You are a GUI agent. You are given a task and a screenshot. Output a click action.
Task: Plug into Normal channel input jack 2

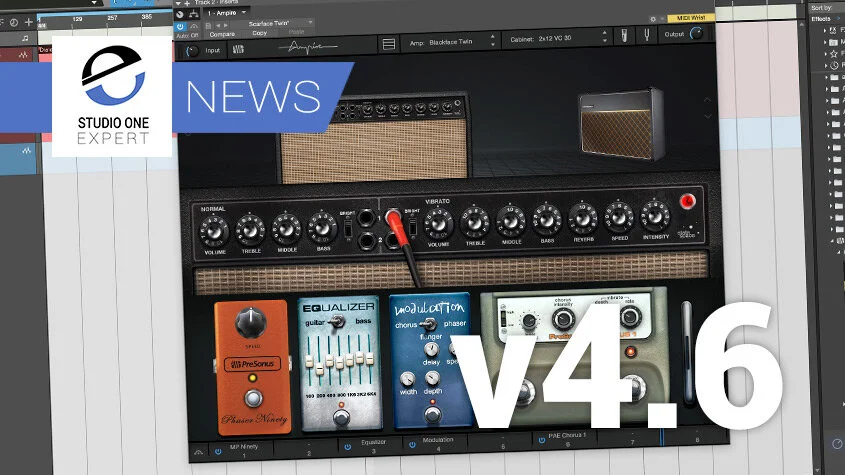pos(366,240)
